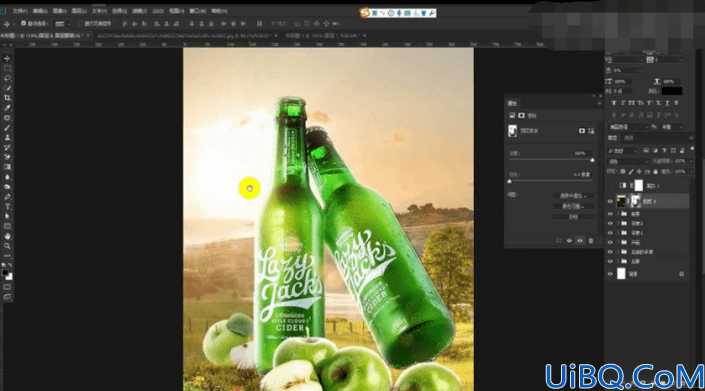Click Faux Bold in Character panel
This screenshot has width=705, height=391.
point(614,103)
